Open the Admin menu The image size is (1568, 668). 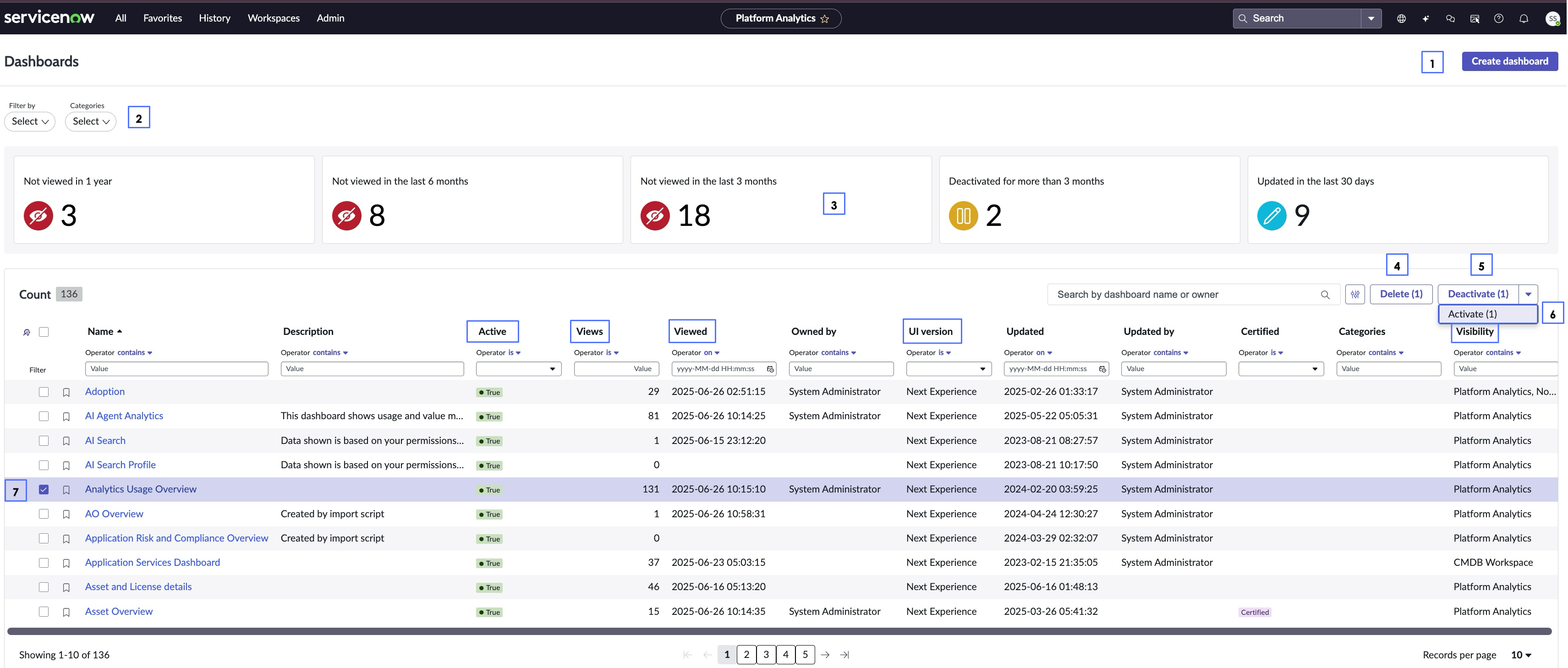coord(330,18)
